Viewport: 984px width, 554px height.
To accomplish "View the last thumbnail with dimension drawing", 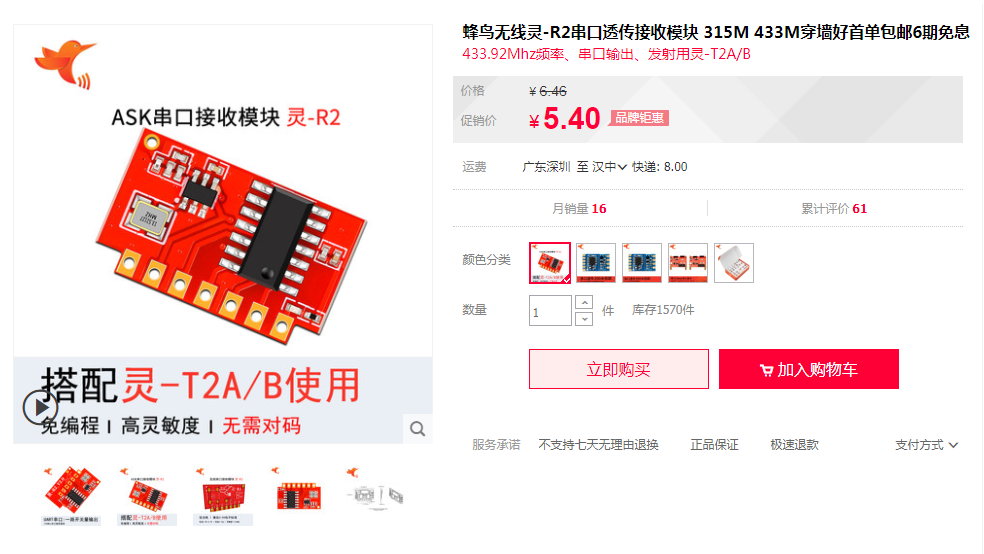I will pyautogui.click(x=375, y=496).
